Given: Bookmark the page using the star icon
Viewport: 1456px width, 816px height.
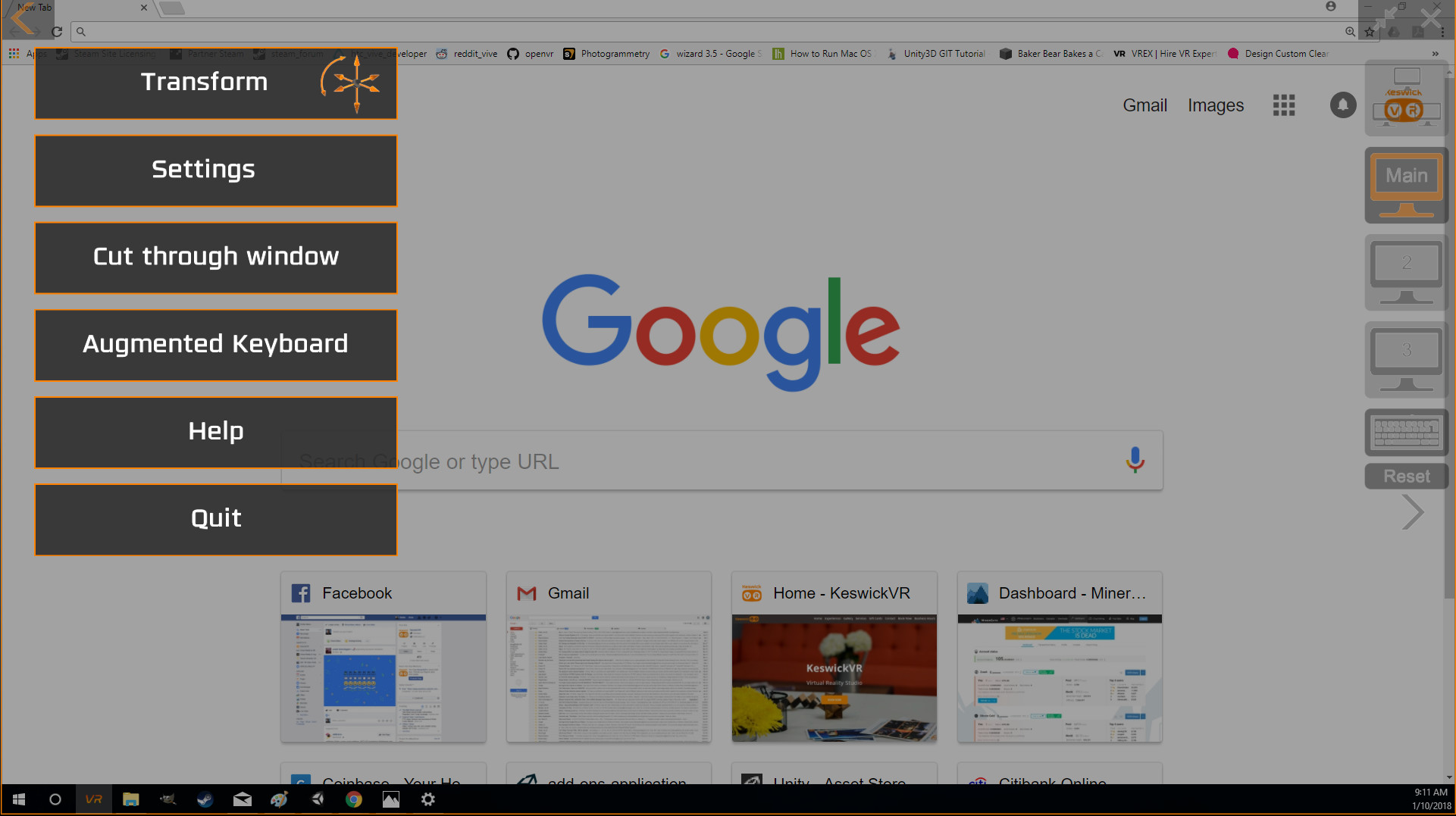Looking at the screenshot, I should [x=1370, y=32].
